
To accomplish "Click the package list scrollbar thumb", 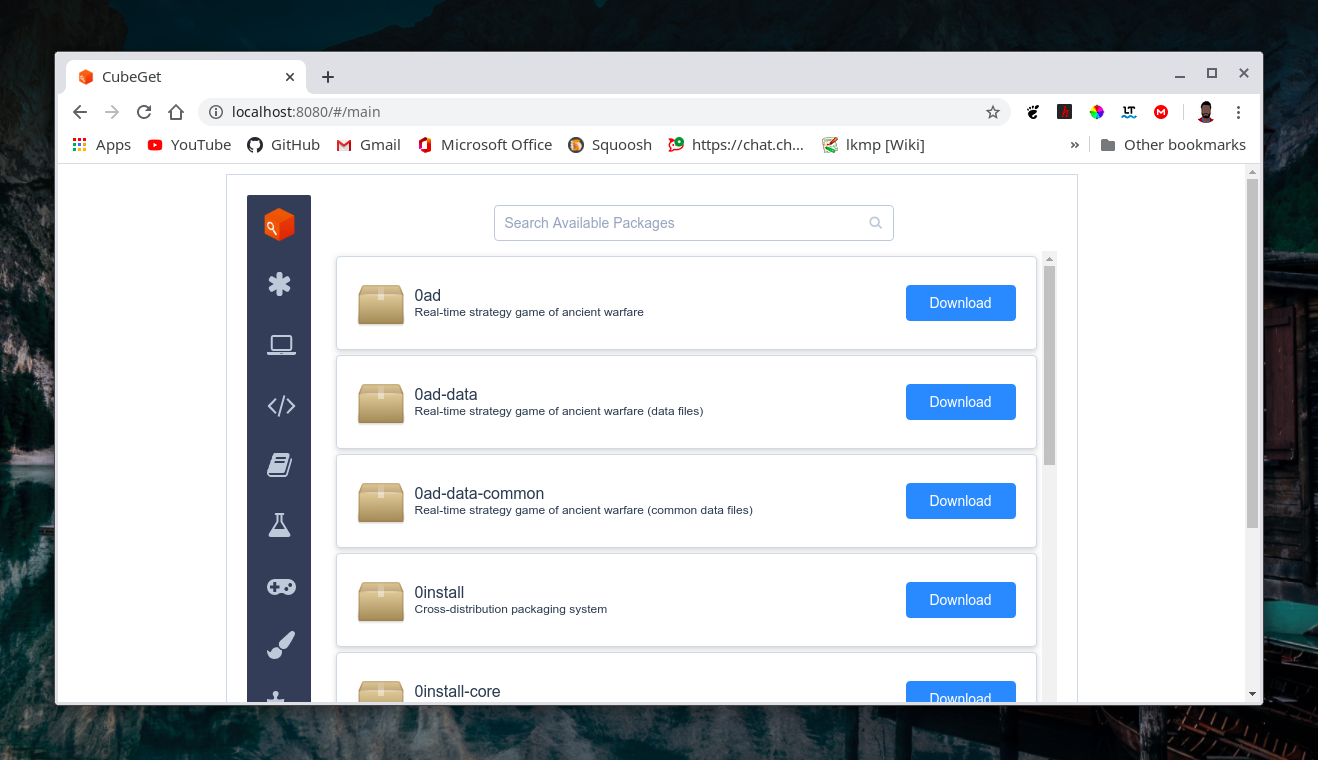I will point(1049,365).
